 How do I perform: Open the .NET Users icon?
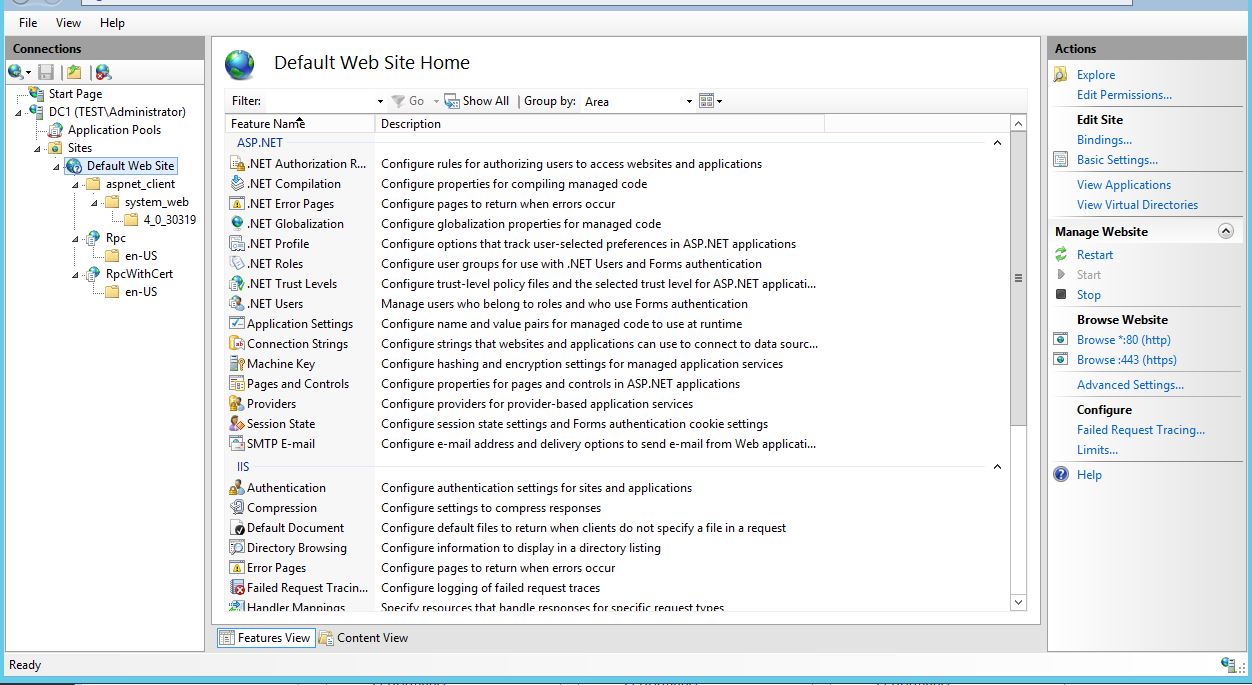237,304
